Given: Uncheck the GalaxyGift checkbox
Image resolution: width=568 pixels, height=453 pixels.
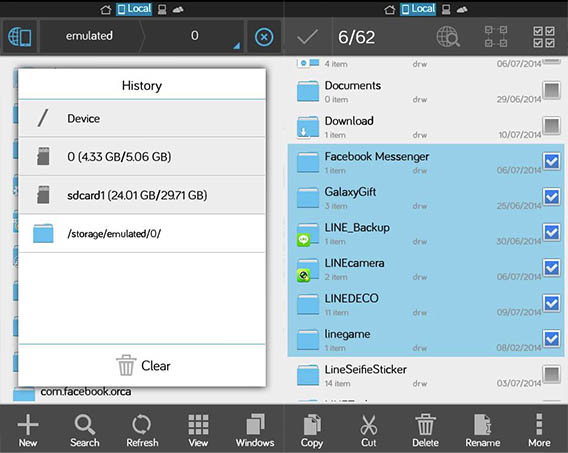Looking at the screenshot, I should [x=551, y=197].
